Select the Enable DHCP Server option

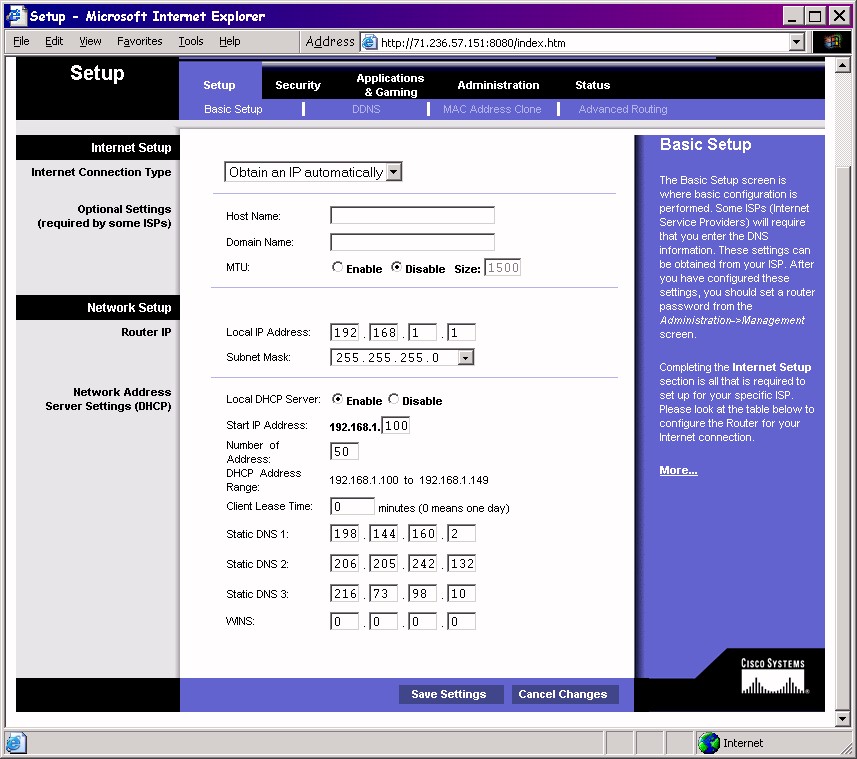point(337,400)
